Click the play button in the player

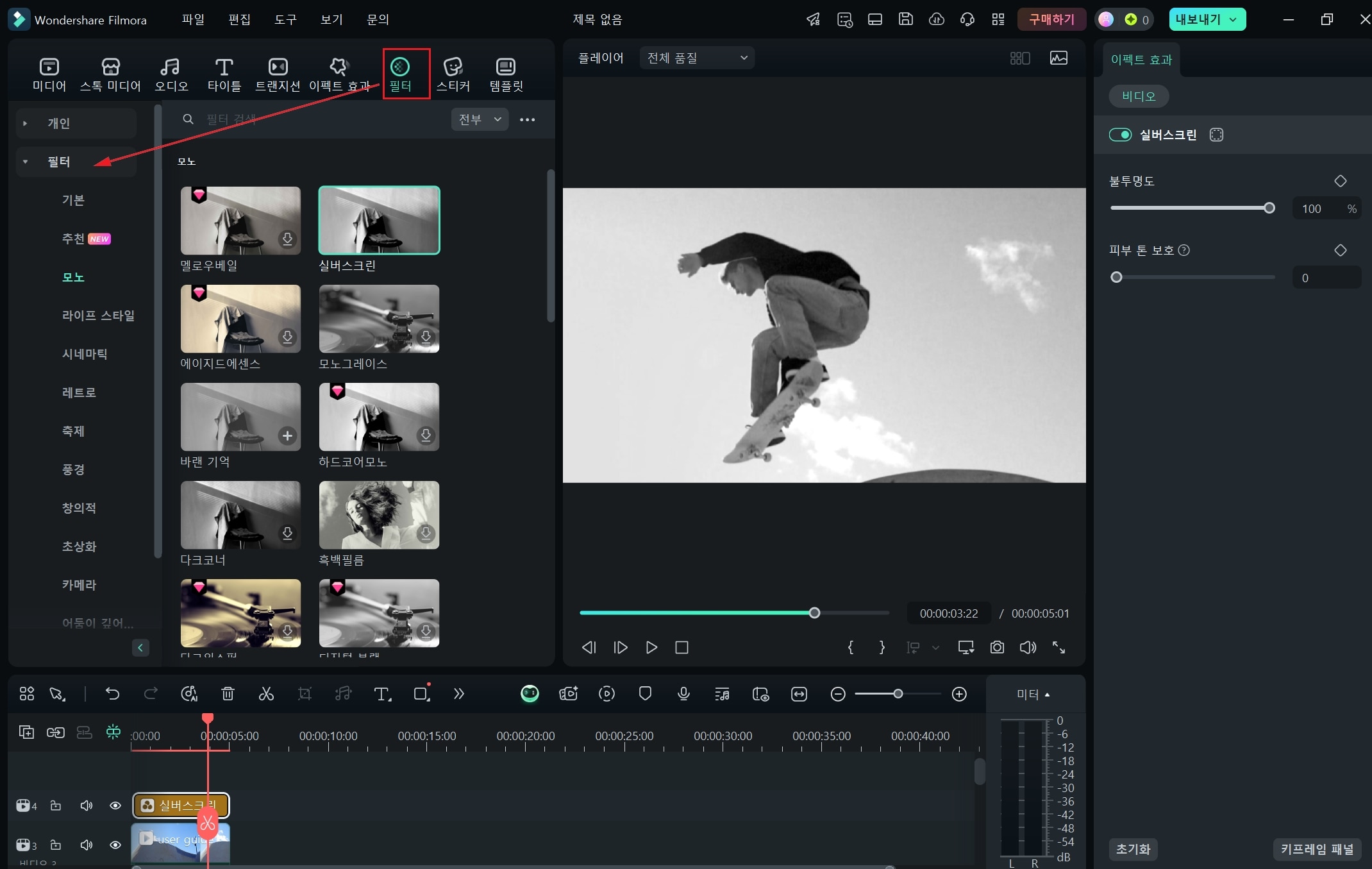pyautogui.click(x=651, y=647)
